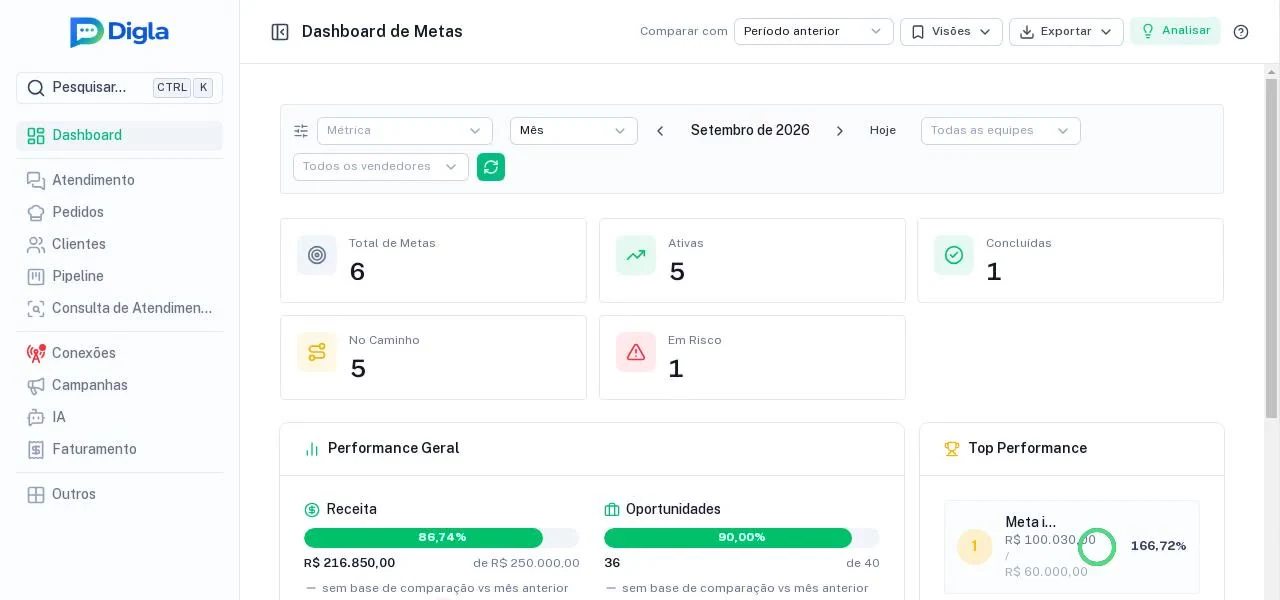Click the Receita 86,74% progress bar
Viewport: 1280px width, 600px height.
pyautogui.click(x=442, y=538)
